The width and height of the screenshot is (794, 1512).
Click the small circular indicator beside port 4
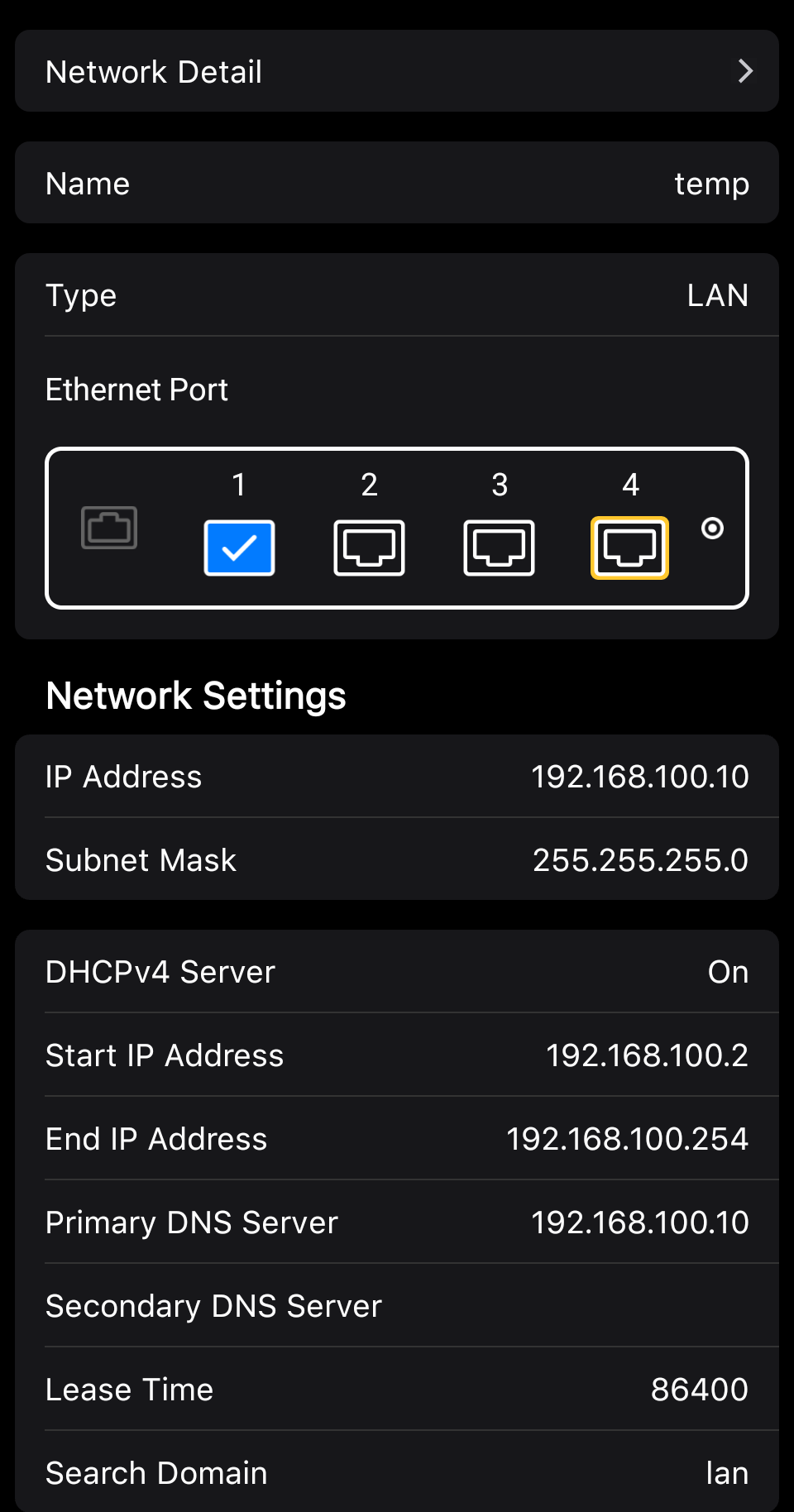712,529
